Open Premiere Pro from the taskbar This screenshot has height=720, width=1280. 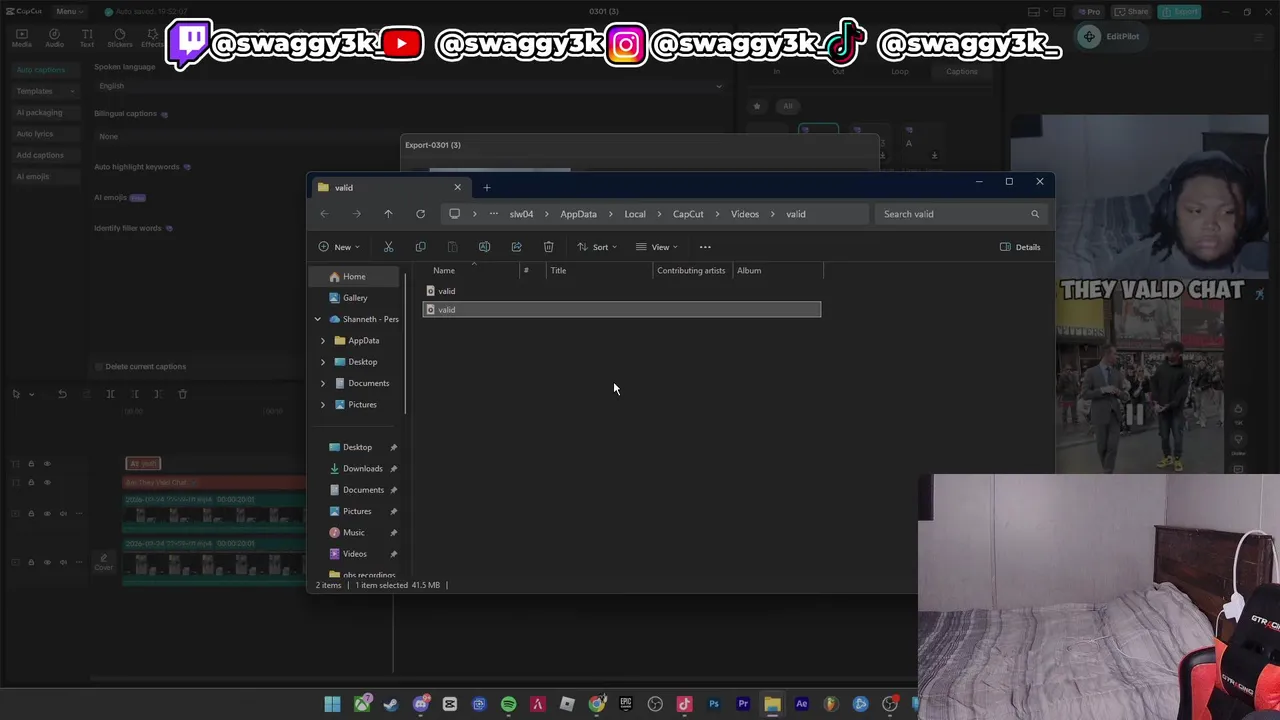pyautogui.click(x=743, y=704)
